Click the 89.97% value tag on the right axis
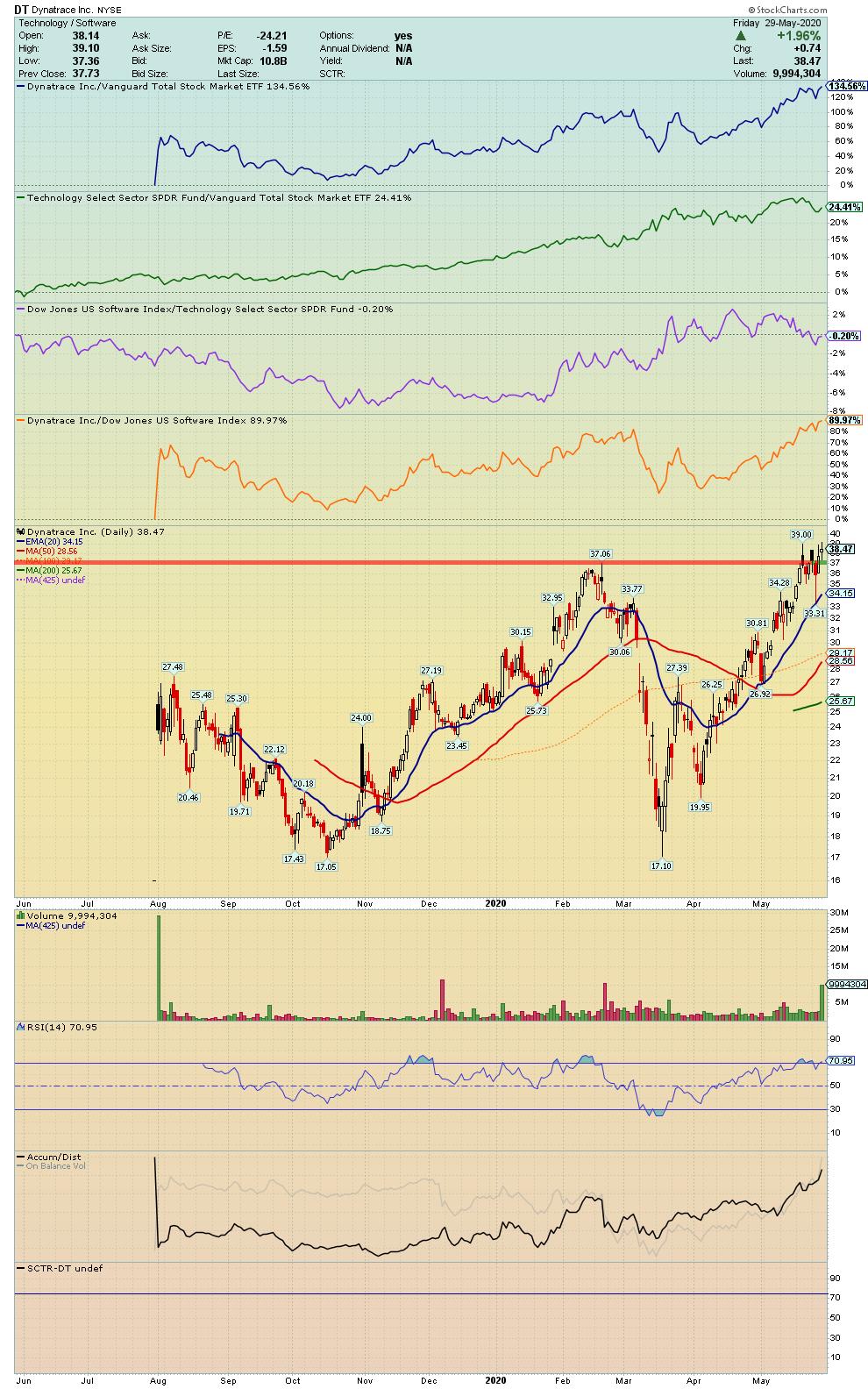Screen dimensions: 868x1389 click(846, 420)
